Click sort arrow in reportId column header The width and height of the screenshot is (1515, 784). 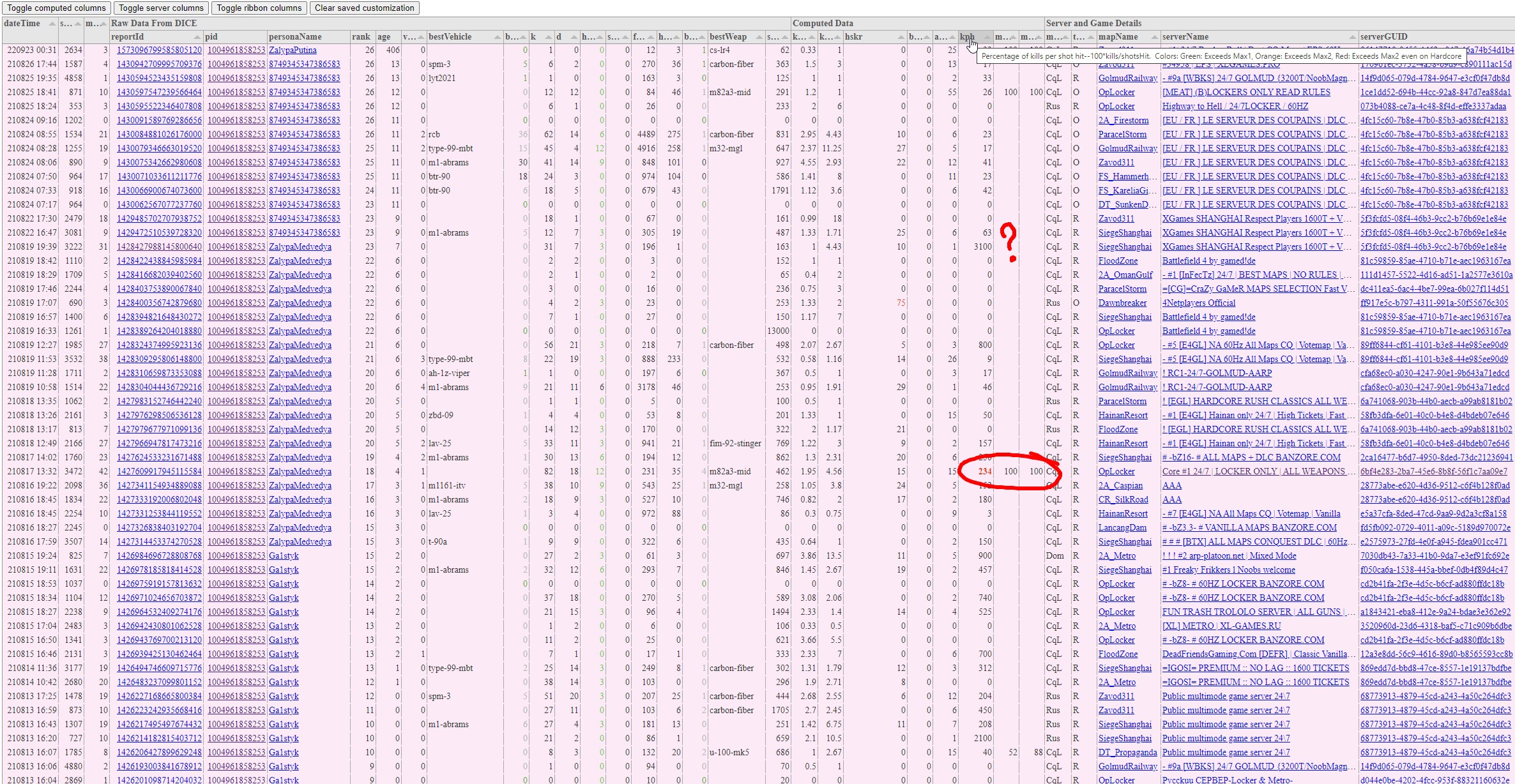point(197,37)
